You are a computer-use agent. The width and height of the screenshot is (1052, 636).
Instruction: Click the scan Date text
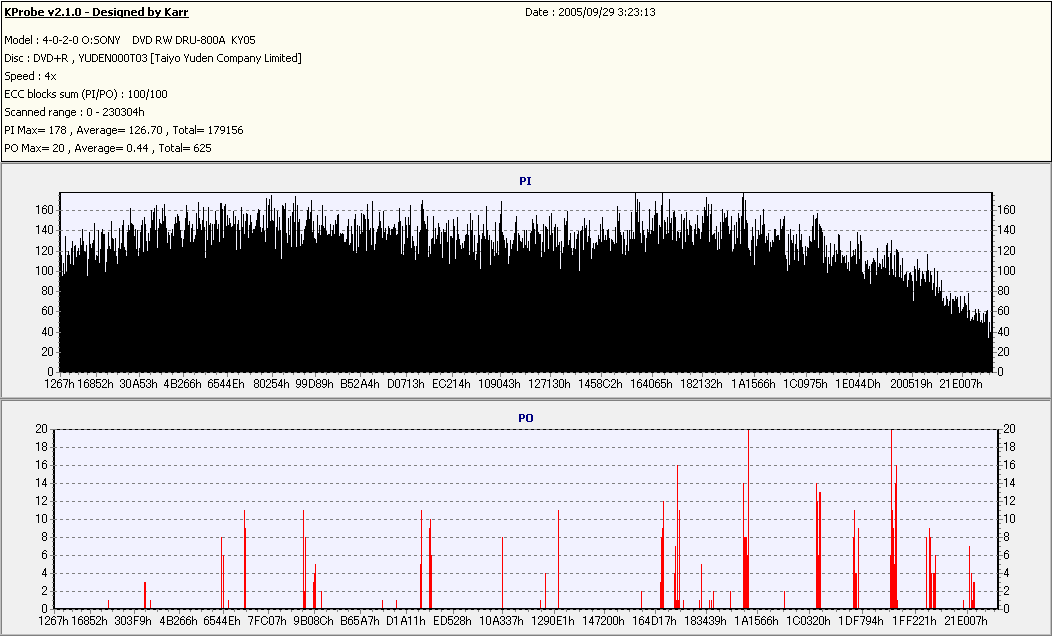(590, 12)
